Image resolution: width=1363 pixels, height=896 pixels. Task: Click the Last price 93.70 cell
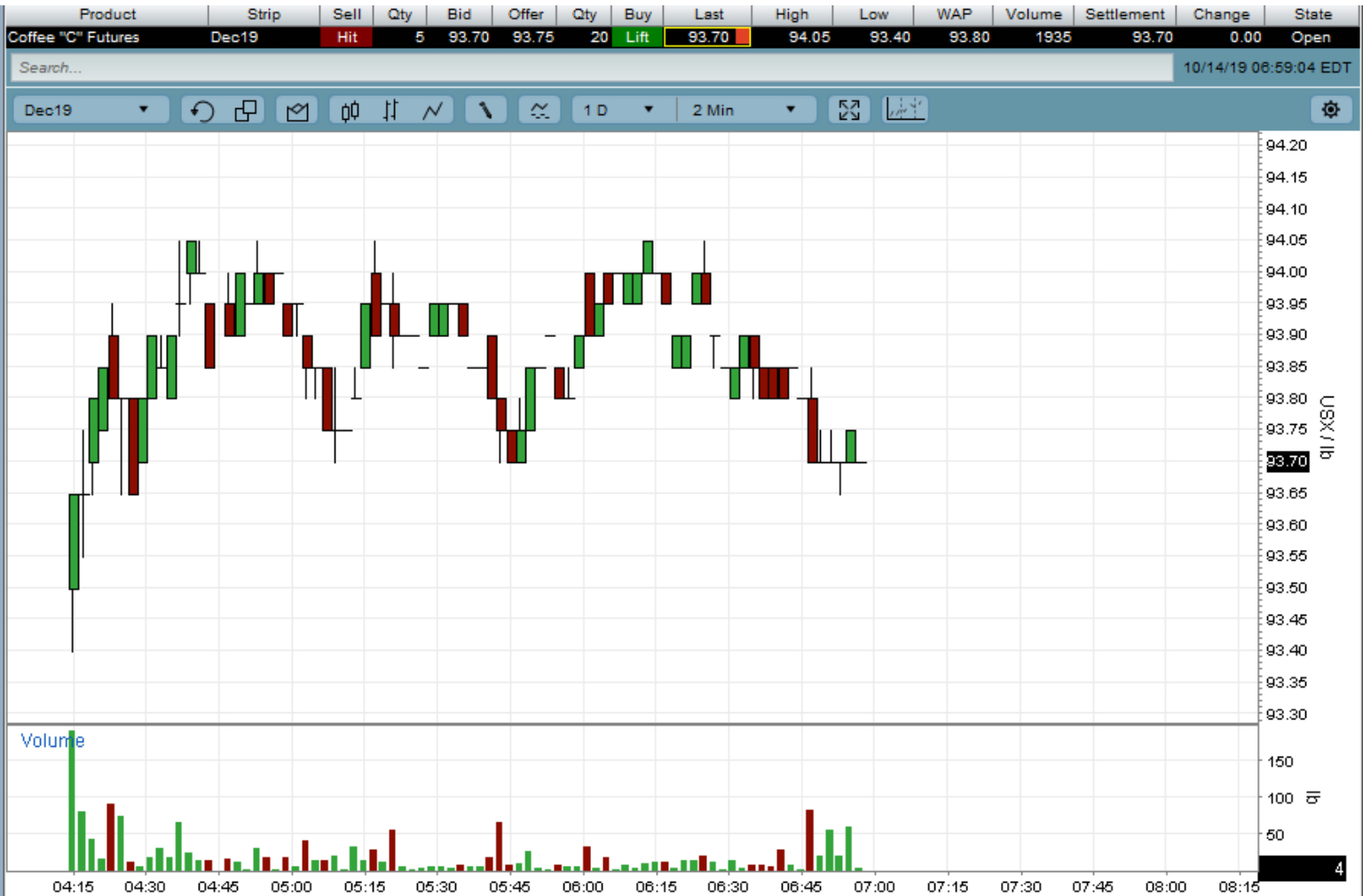pos(707,37)
